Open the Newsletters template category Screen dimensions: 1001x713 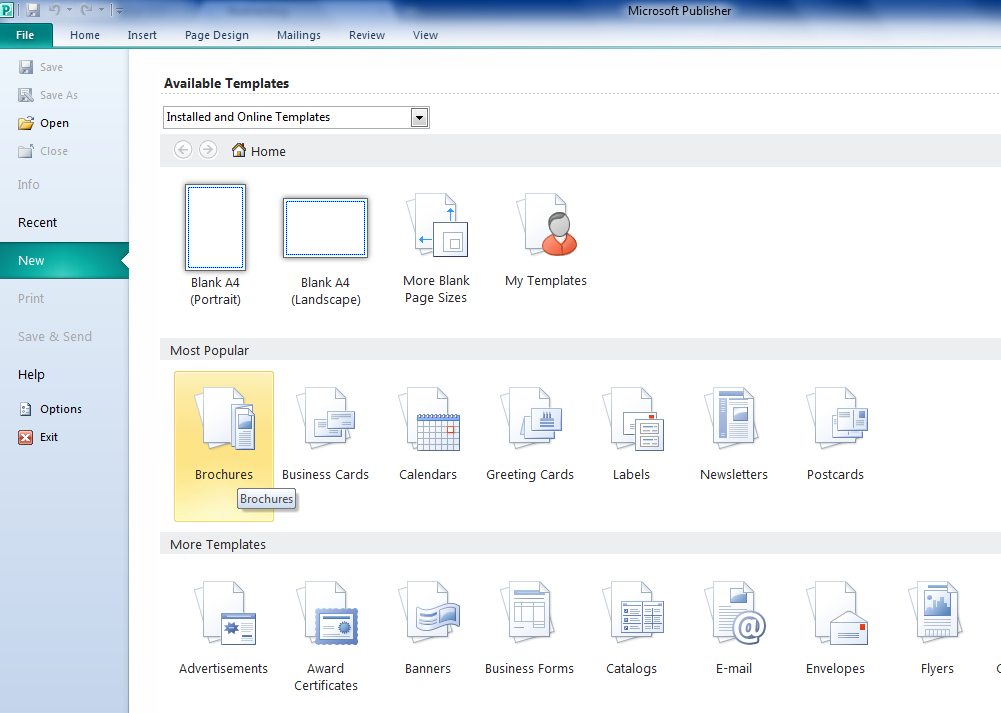pos(734,434)
